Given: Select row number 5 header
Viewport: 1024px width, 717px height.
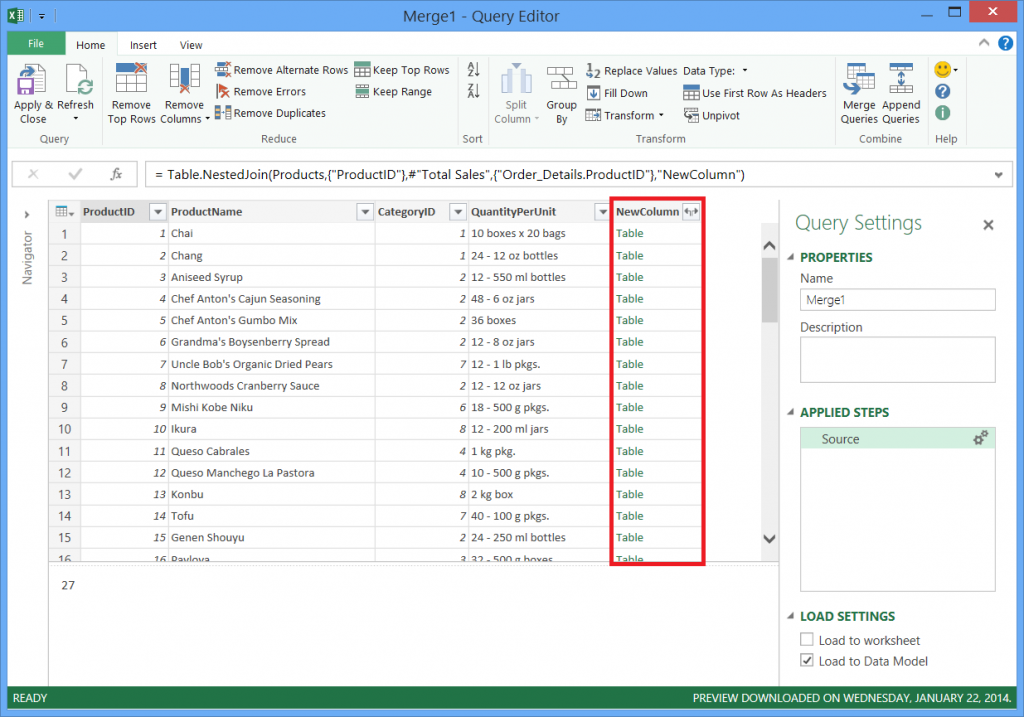Looking at the screenshot, I should (x=64, y=321).
